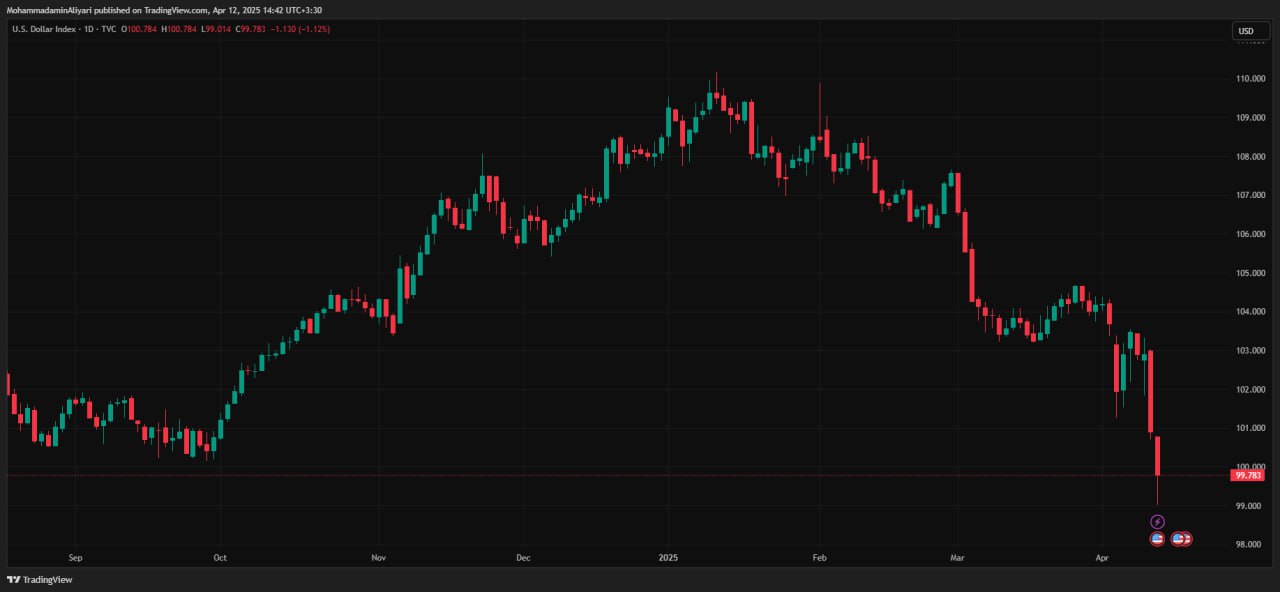The image size is (1280, 592).
Task: Click the Apr label on the time axis
Action: (1102, 557)
